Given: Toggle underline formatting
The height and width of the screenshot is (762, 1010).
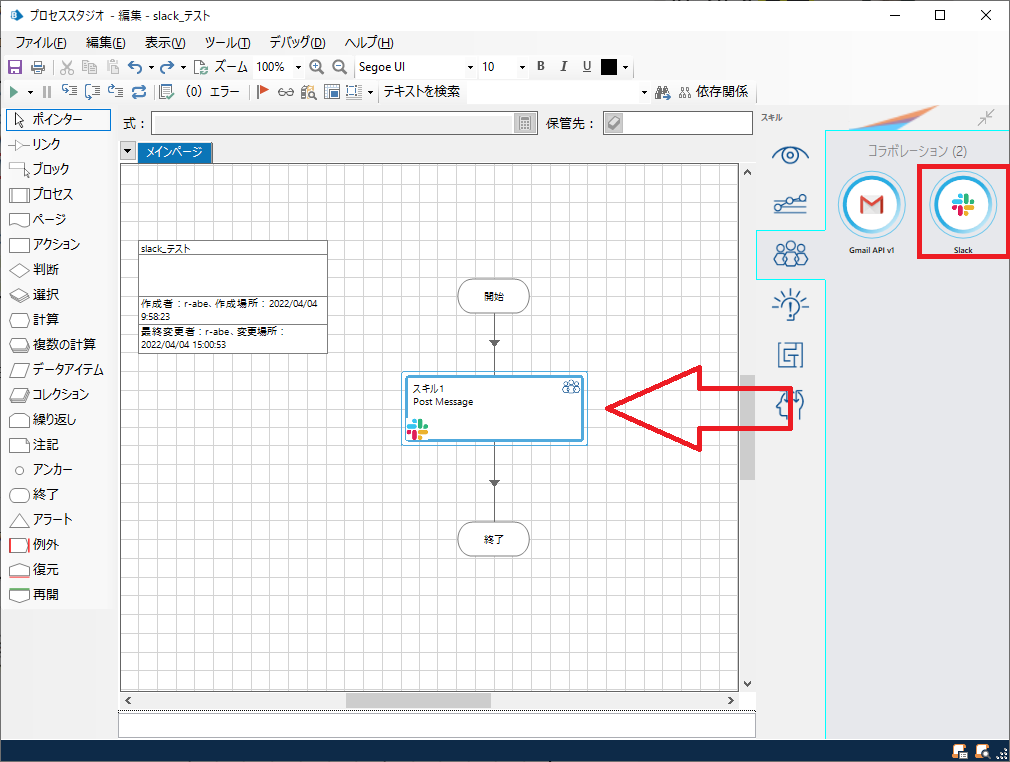Looking at the screenshot, I should pyautogui.click(x=585, y=66).
